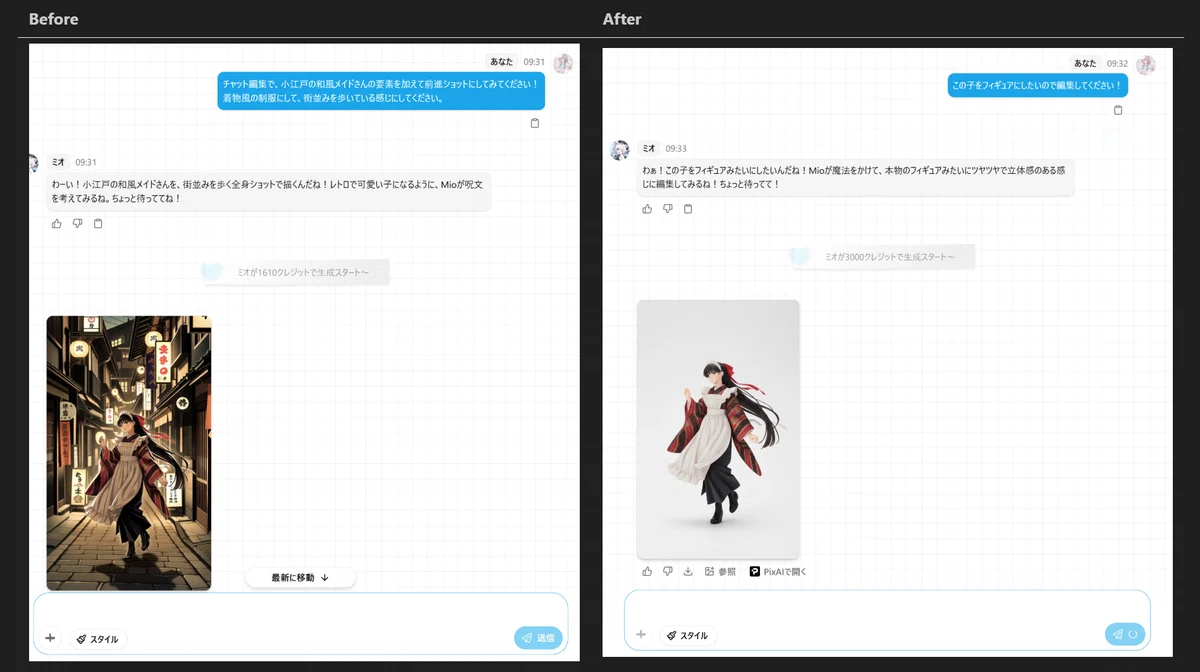
Task: Click PixAIで開く link under figure image
Action: (x=778, y=572)
